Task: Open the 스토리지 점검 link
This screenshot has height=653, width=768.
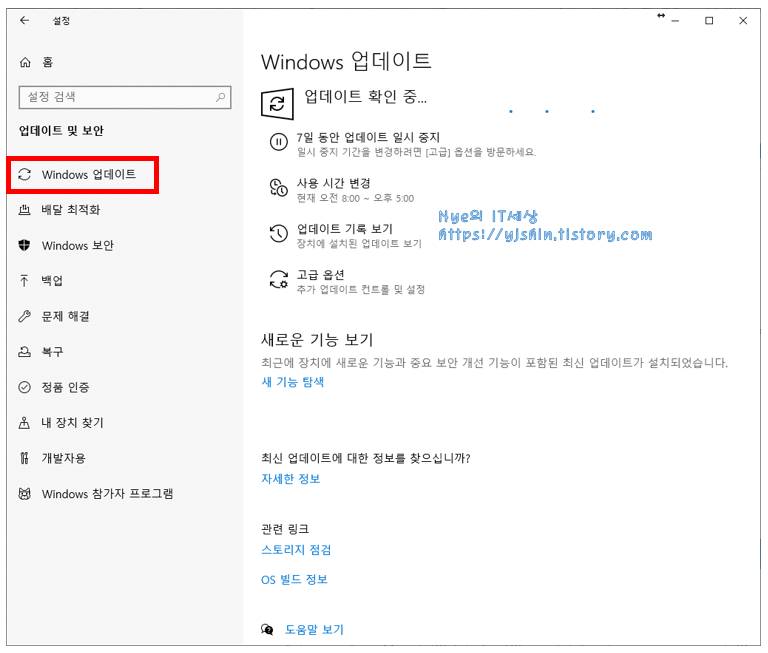Action: point(296,550)
